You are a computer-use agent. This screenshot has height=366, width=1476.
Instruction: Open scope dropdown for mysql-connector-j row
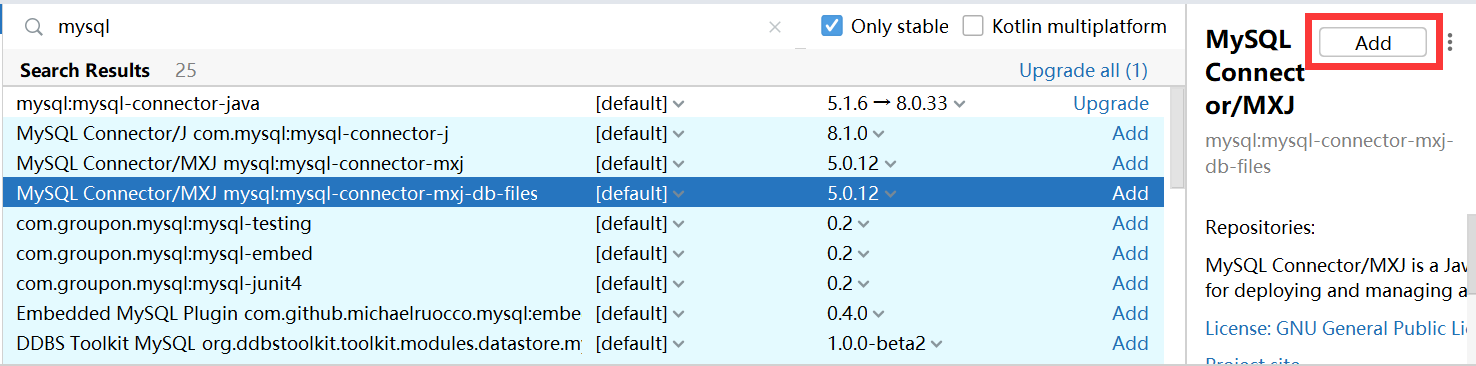tap(640, 133)
